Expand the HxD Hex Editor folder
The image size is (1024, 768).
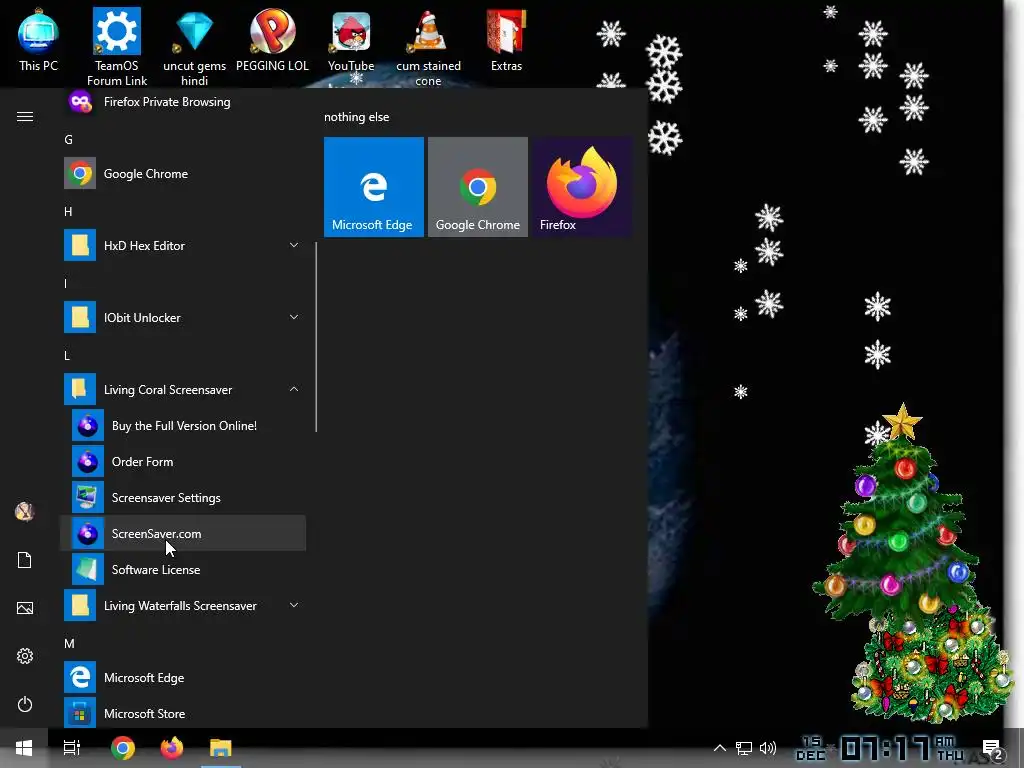click(x=183, y=246)
